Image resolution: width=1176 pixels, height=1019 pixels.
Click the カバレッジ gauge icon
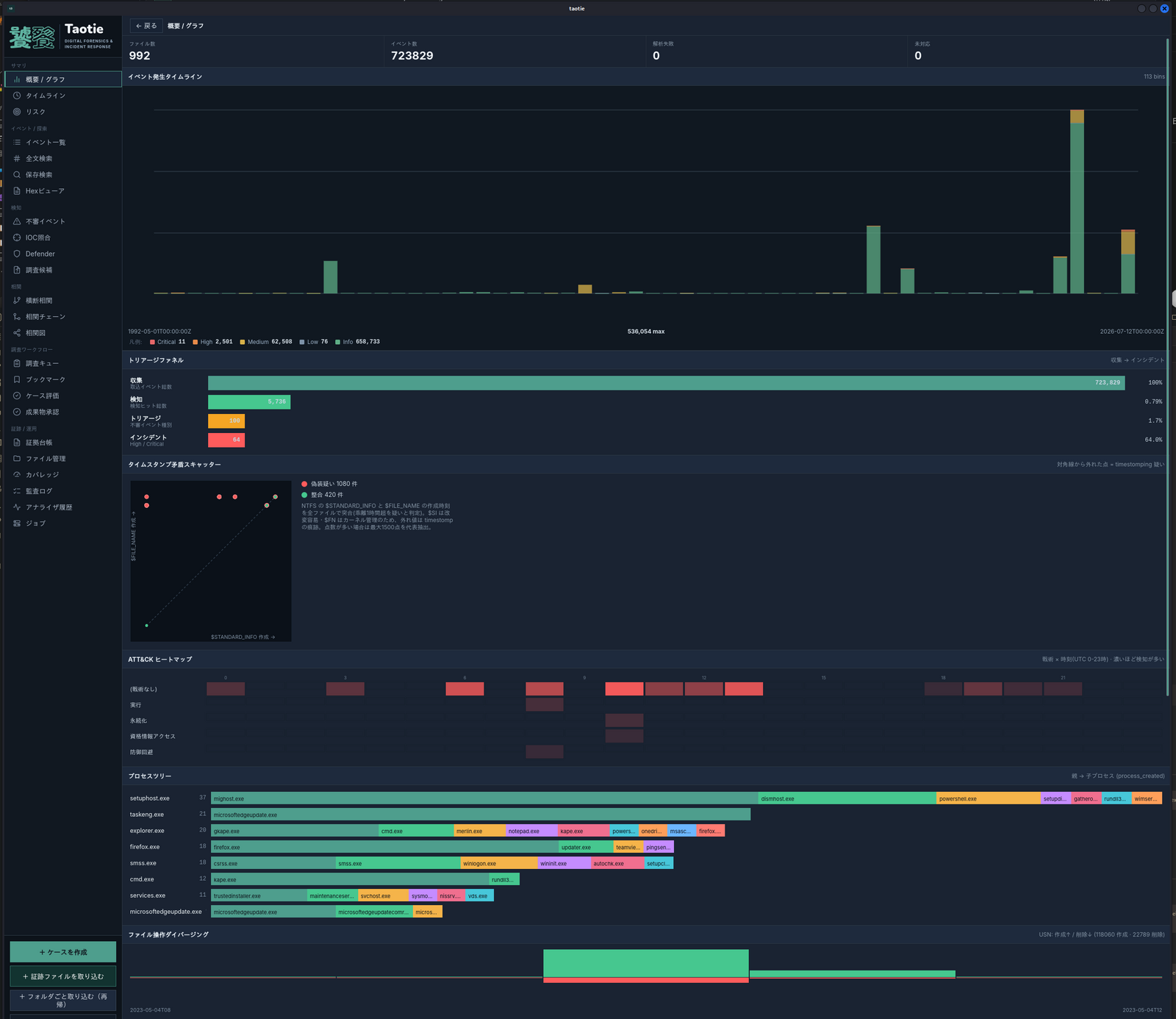tap(17, 474)
